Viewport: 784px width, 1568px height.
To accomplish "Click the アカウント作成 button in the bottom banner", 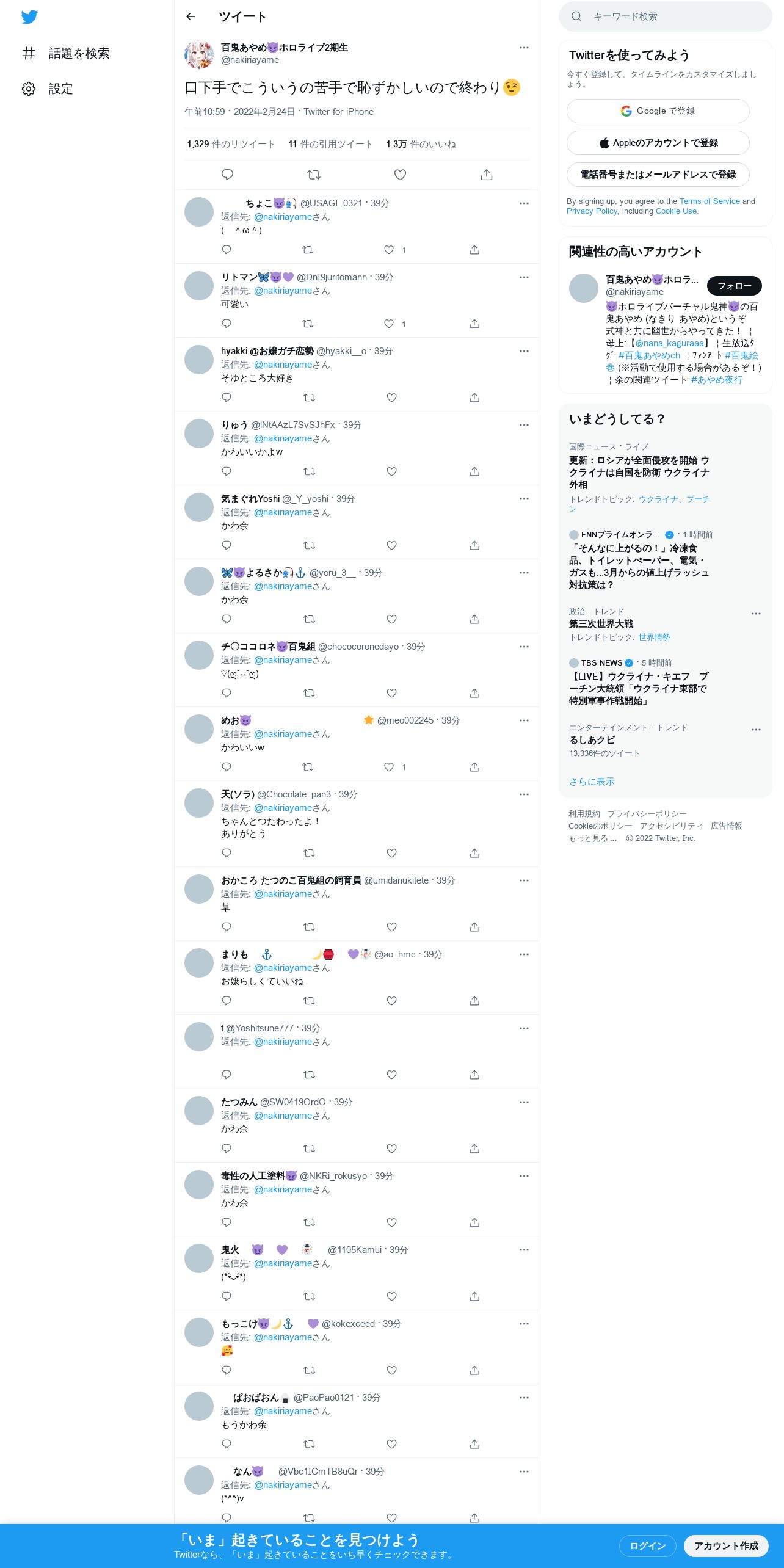I will [726, 1546].
